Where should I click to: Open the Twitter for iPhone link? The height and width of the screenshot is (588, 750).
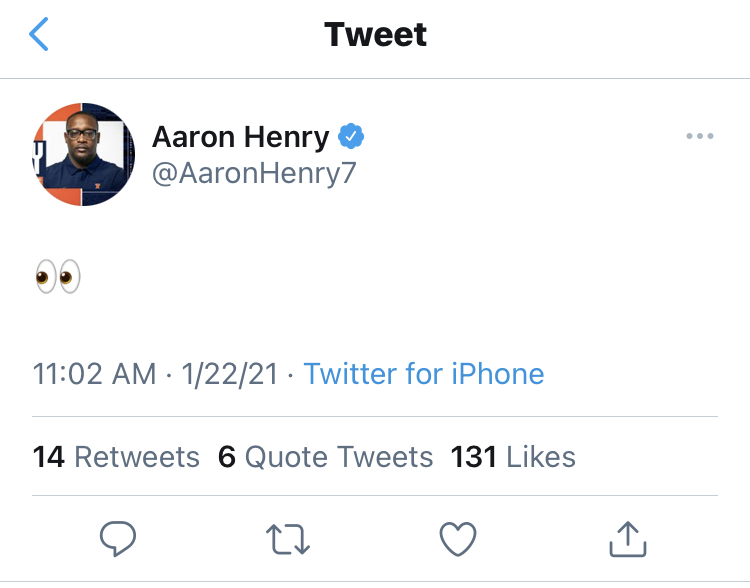[424, 374]
